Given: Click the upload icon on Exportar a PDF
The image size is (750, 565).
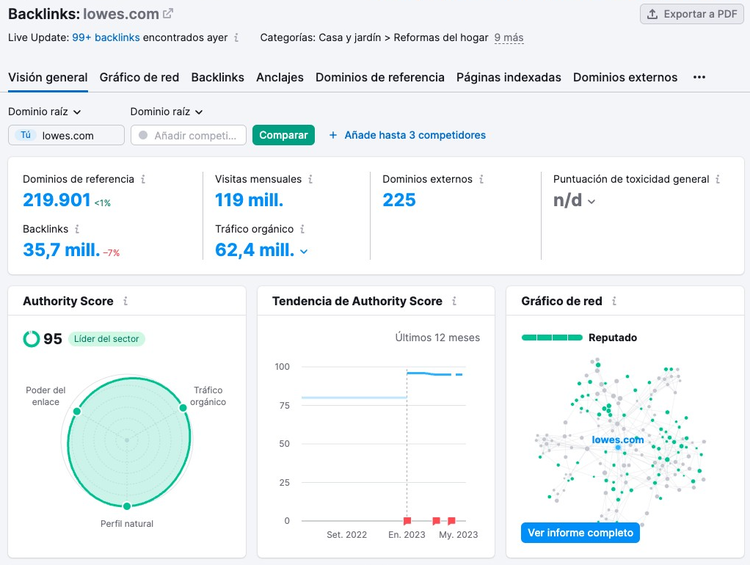Looking at the screenshot, I should pyautogui.click(x=652, y=14).
